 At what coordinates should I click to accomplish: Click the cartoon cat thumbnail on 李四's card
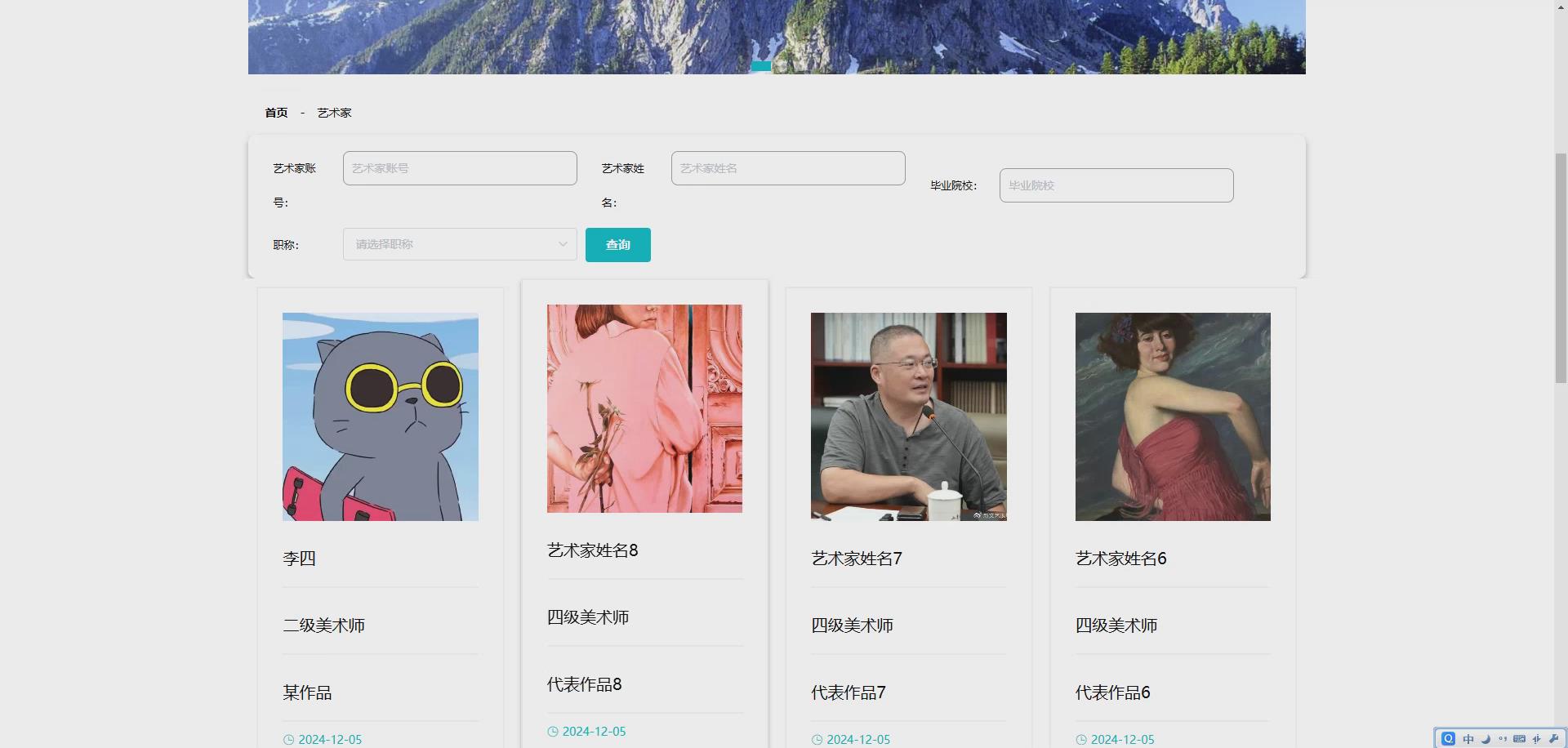380,416
